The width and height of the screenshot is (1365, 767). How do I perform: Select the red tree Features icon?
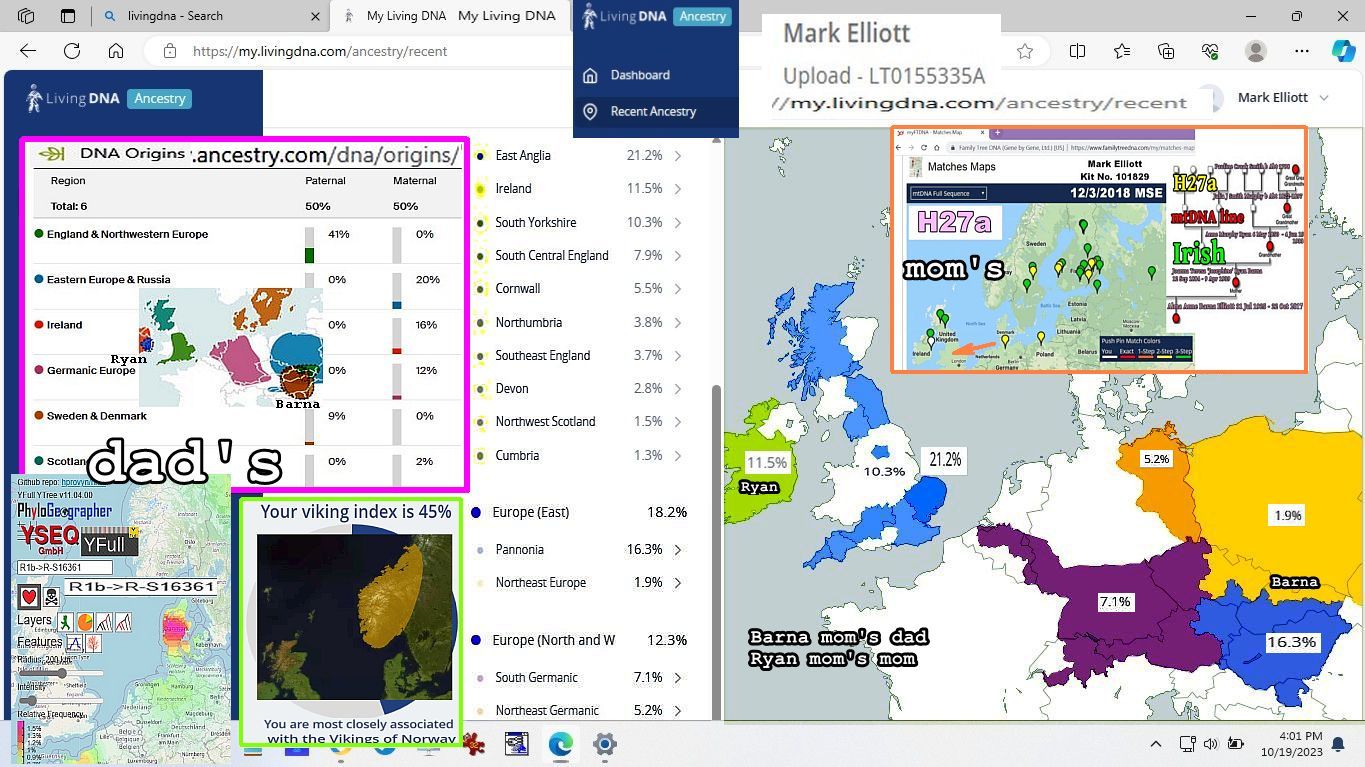tap(93, 643)
